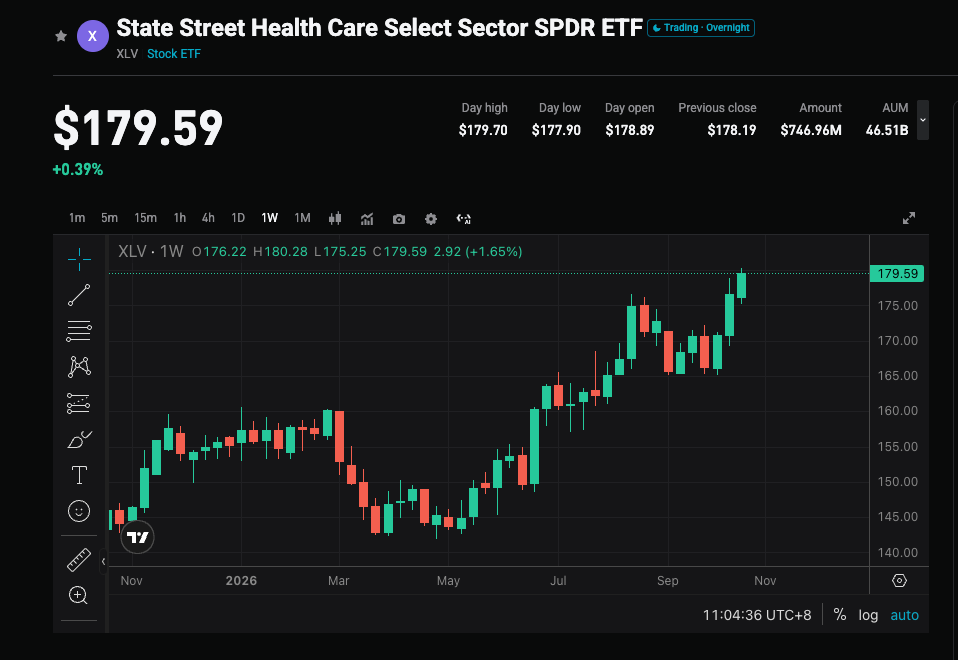Toggle percent scale mode

click(x=840, y=615)
